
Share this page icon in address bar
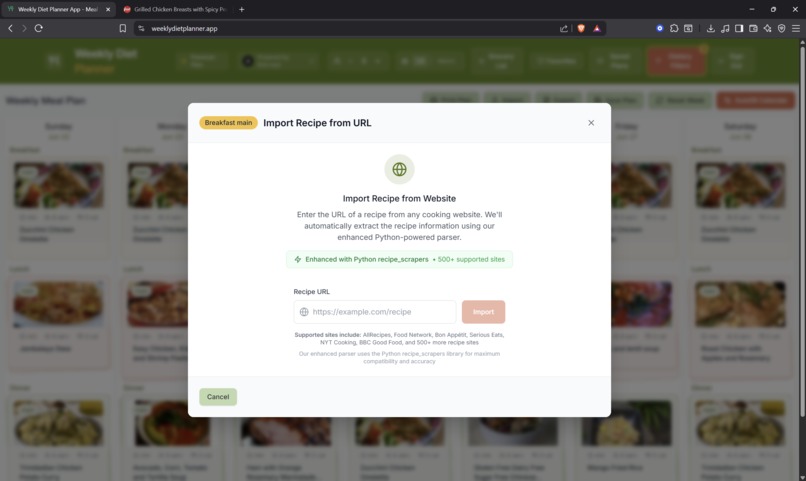(564, 28)
